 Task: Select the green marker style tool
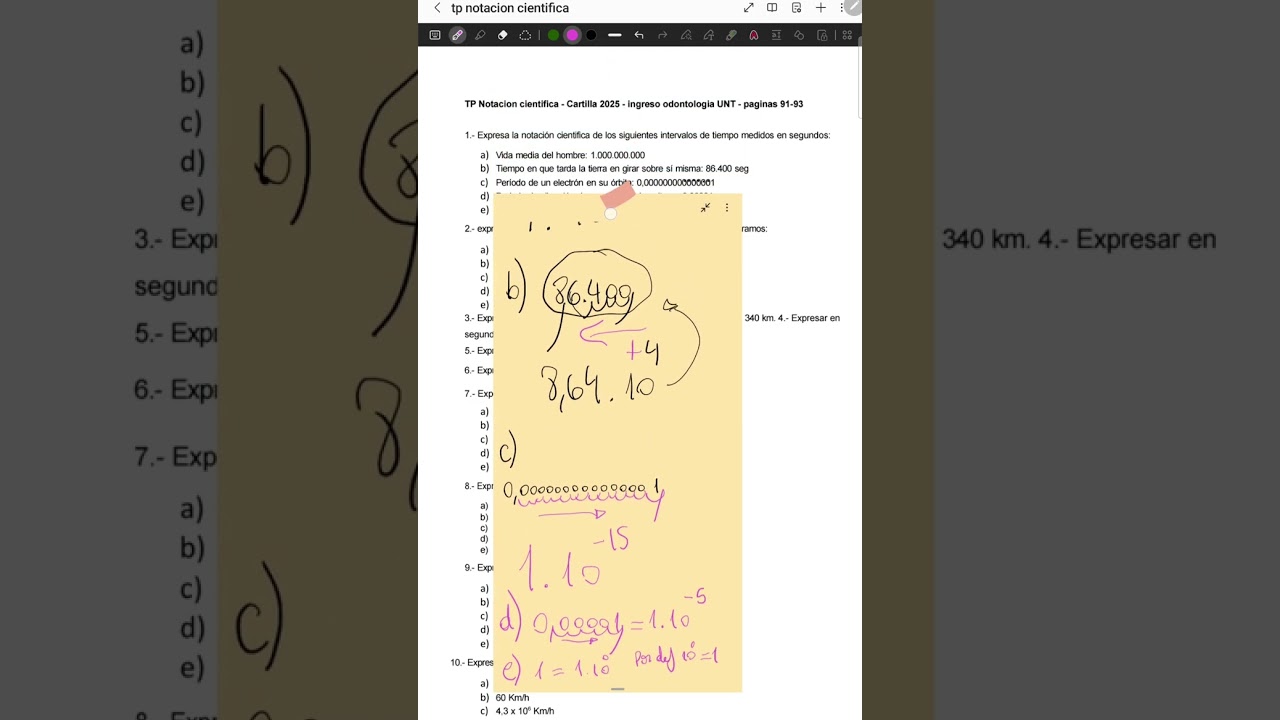[x=731, y=35]
